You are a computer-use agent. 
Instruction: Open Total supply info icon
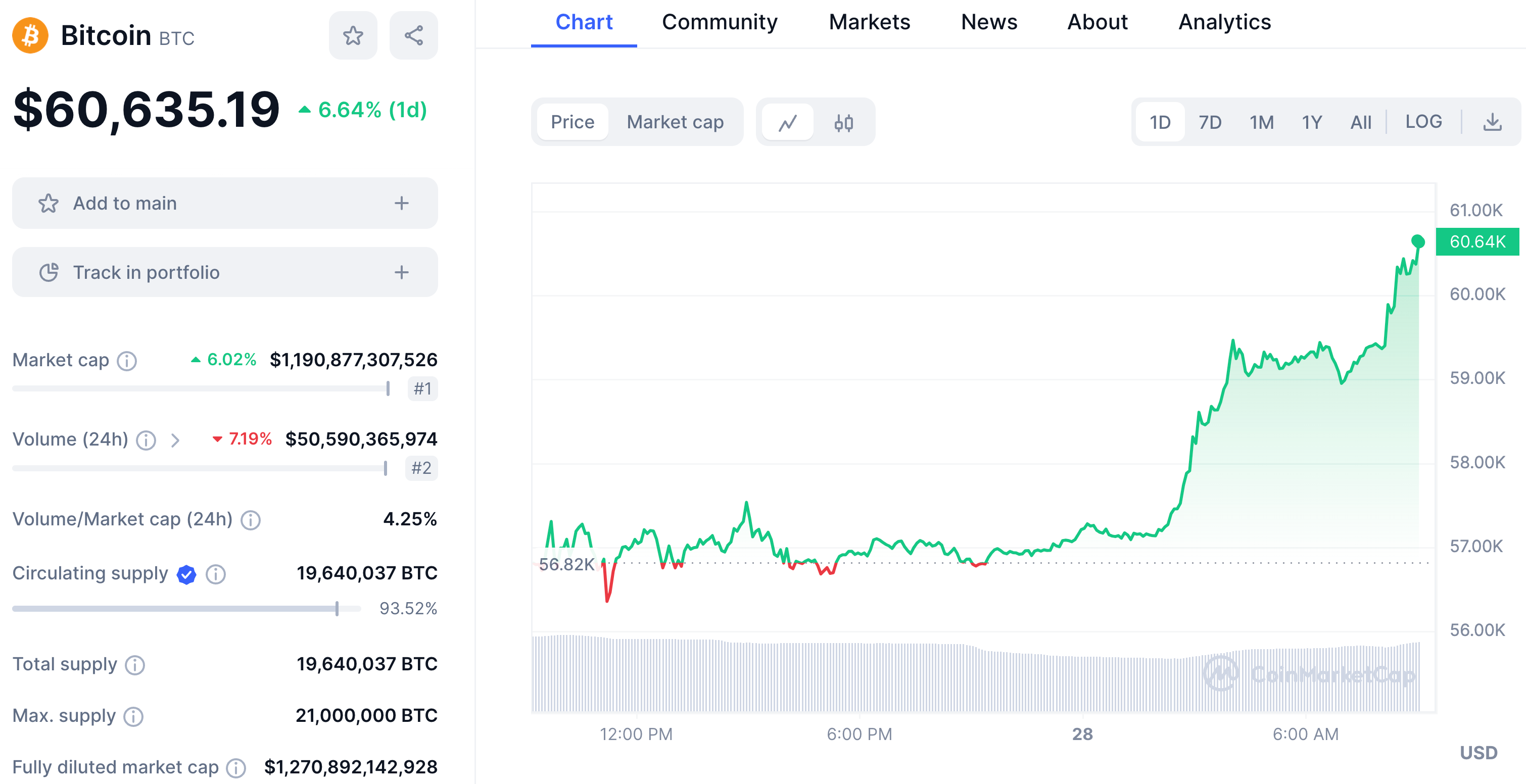click(135, 665)
